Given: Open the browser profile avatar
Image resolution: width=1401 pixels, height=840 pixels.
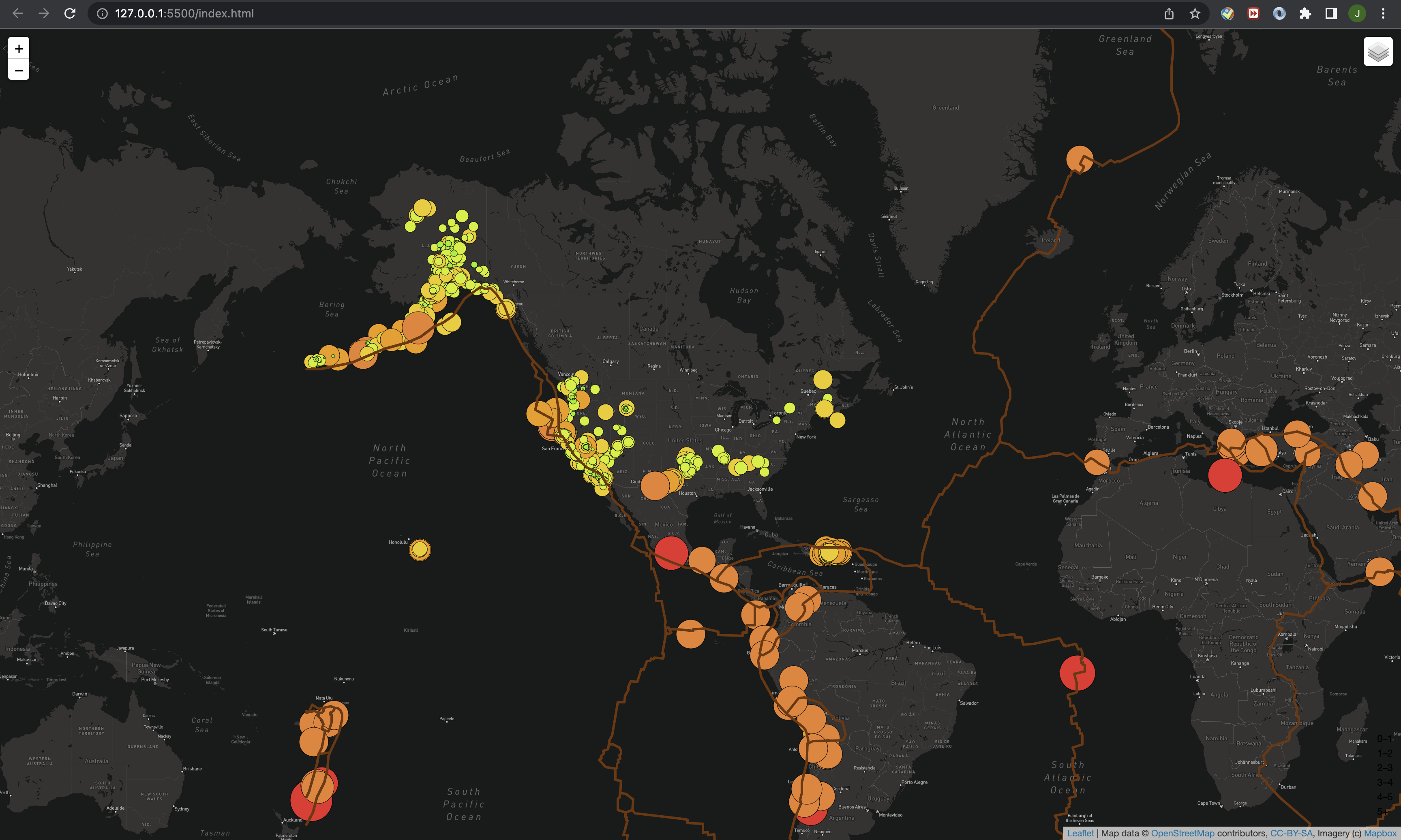Looking at the screenshot, I should [1357, 13].
